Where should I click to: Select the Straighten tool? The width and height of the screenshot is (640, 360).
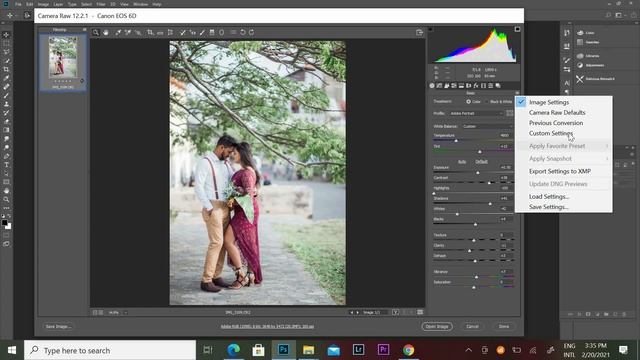(160, 33)
